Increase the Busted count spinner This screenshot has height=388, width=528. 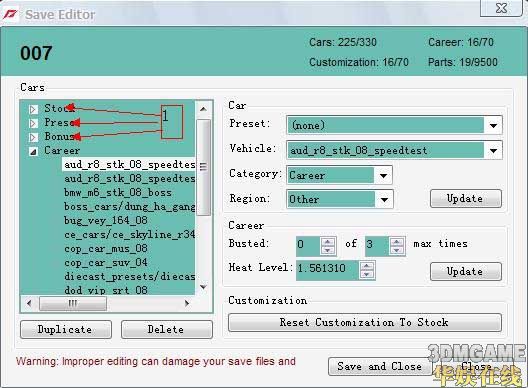point(328,242)
